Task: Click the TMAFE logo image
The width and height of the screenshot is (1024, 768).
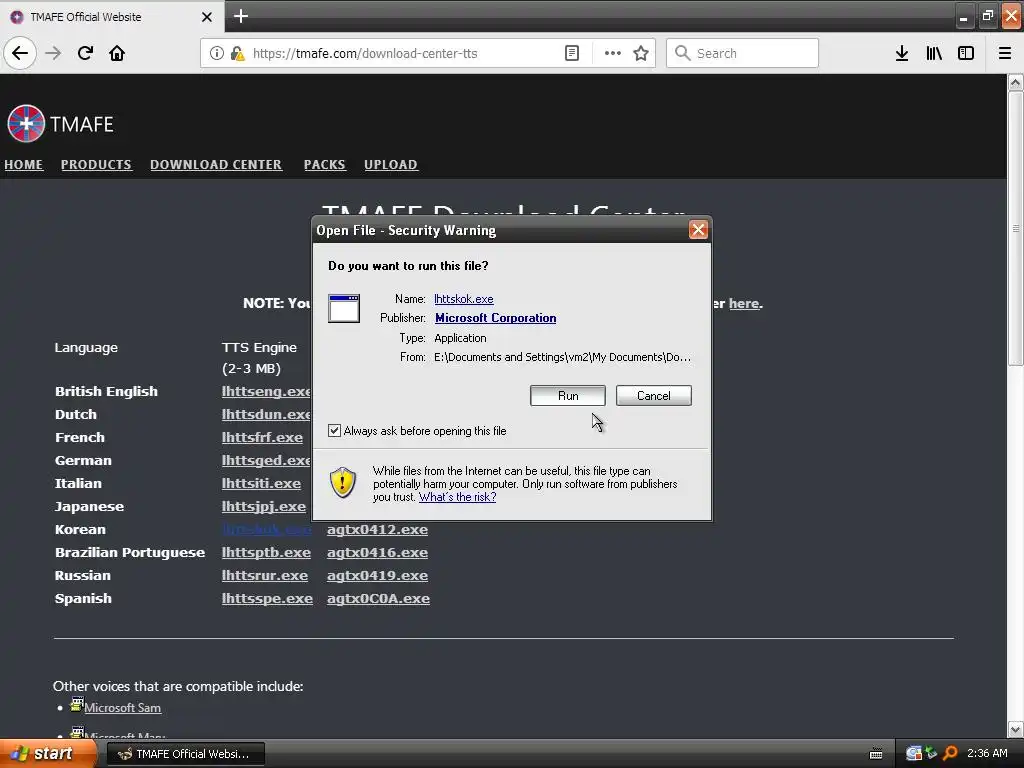Action: pos(26,123)
